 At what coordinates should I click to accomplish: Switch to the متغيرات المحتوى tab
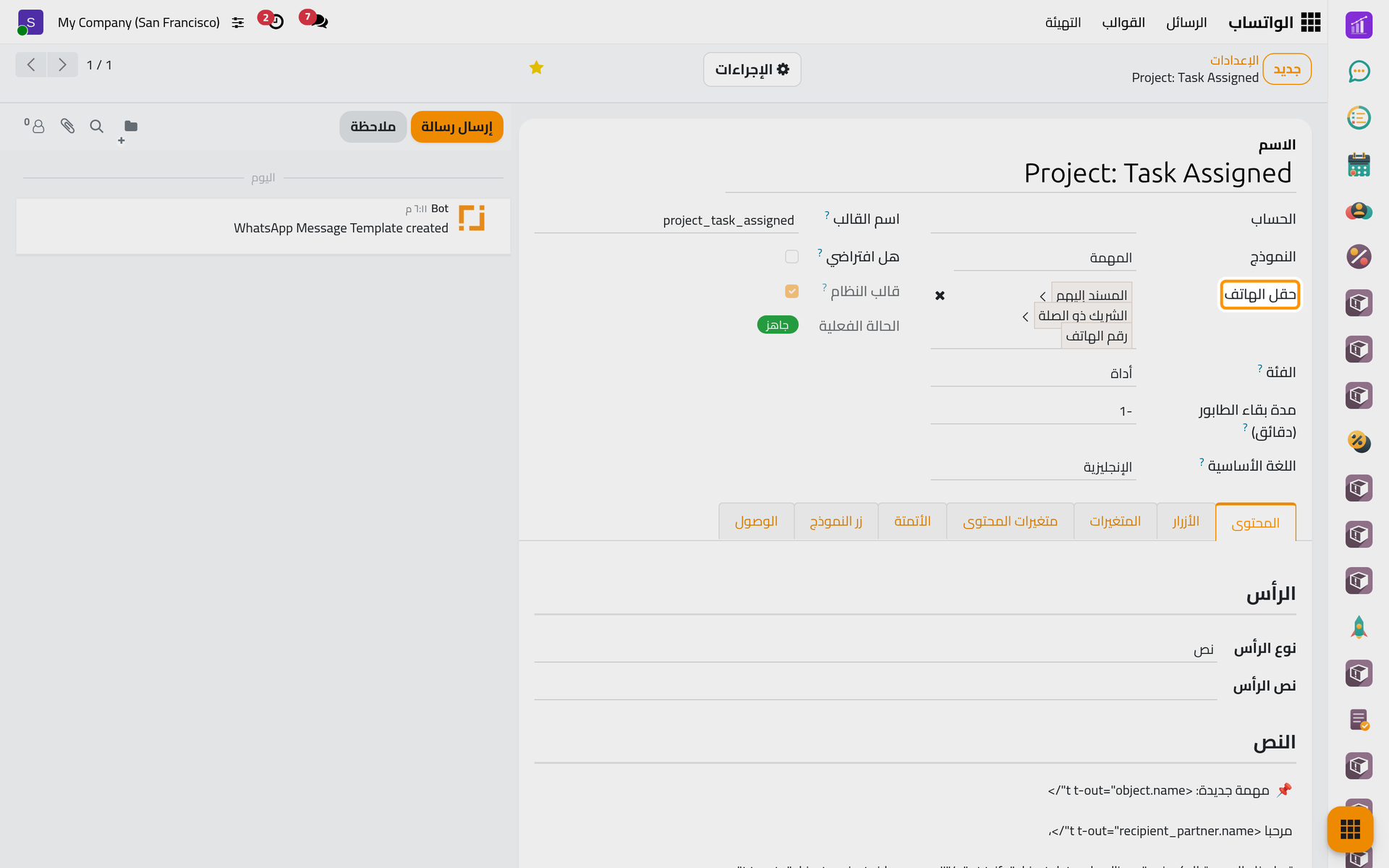pyautogui.click(x=1010, y=522)
